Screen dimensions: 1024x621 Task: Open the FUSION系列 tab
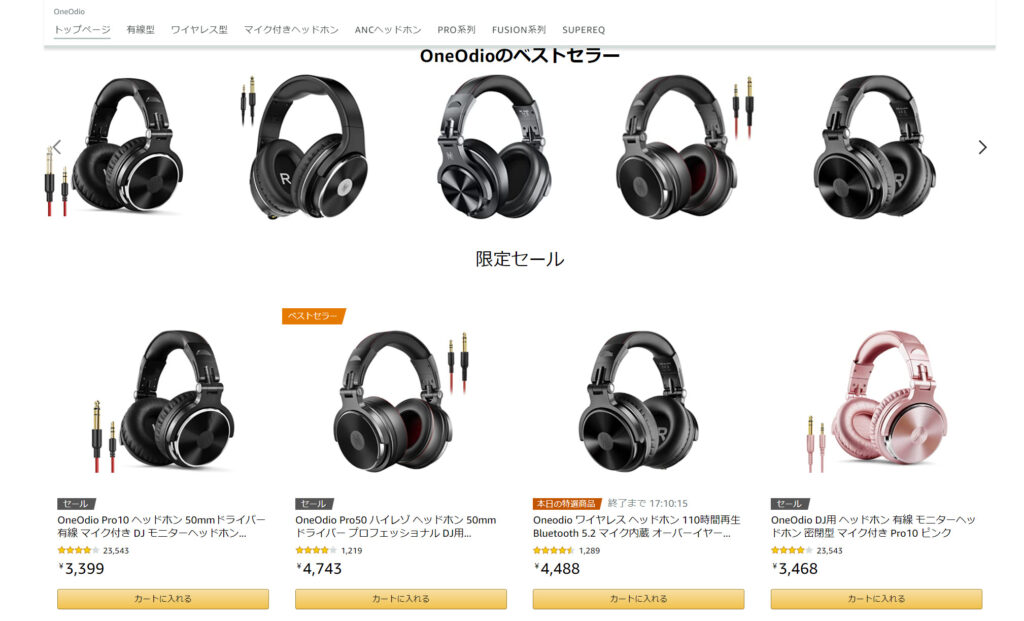click(519, 30)
